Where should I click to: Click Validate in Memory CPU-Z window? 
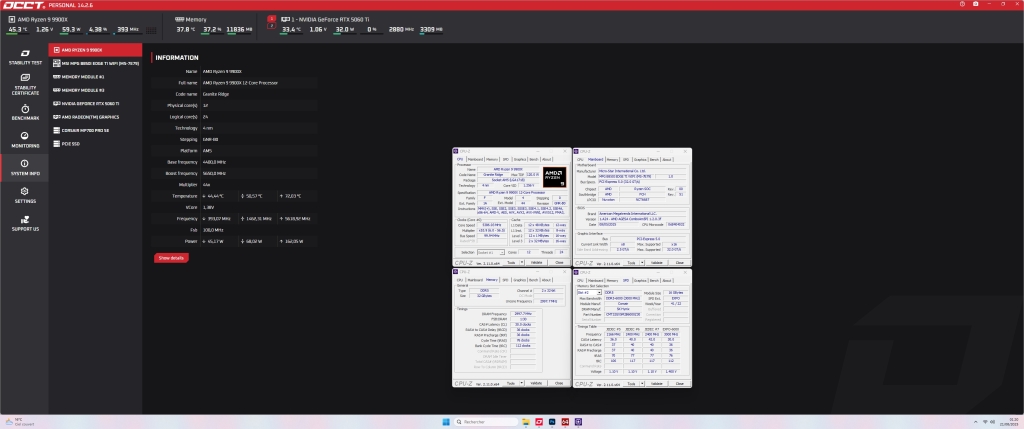pos(536,383)
